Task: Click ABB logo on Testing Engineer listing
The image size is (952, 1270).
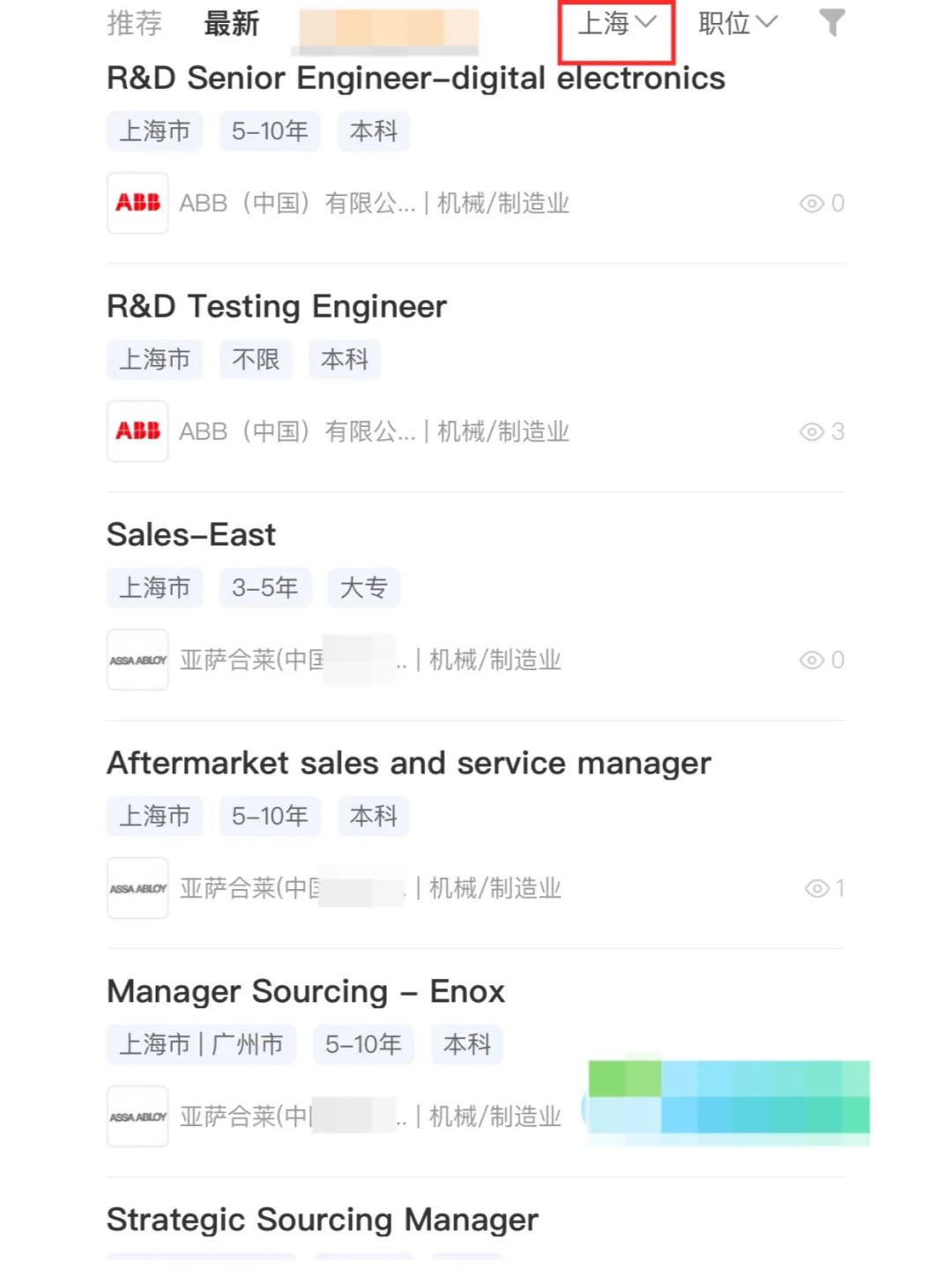Action: tap(138, 431)
